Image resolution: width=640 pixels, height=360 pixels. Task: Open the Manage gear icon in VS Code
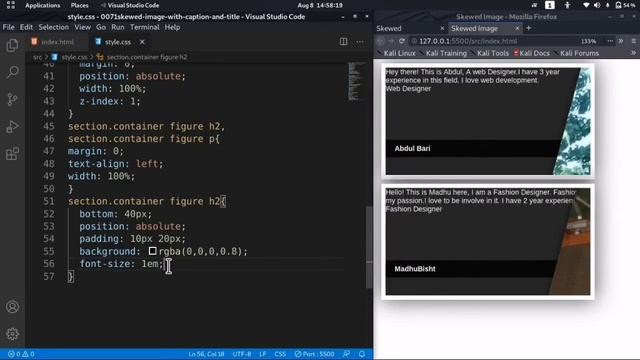(x=12, y=334)
